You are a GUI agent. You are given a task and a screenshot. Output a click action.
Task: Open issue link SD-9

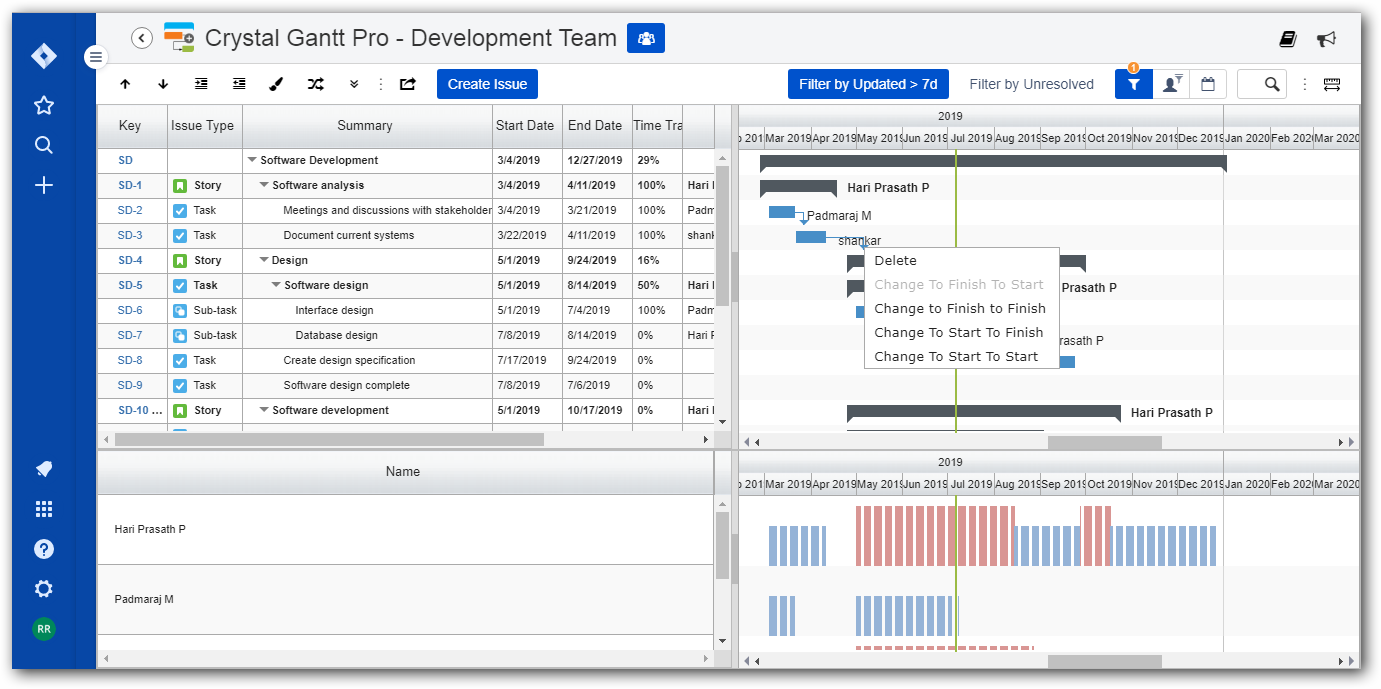130,385
